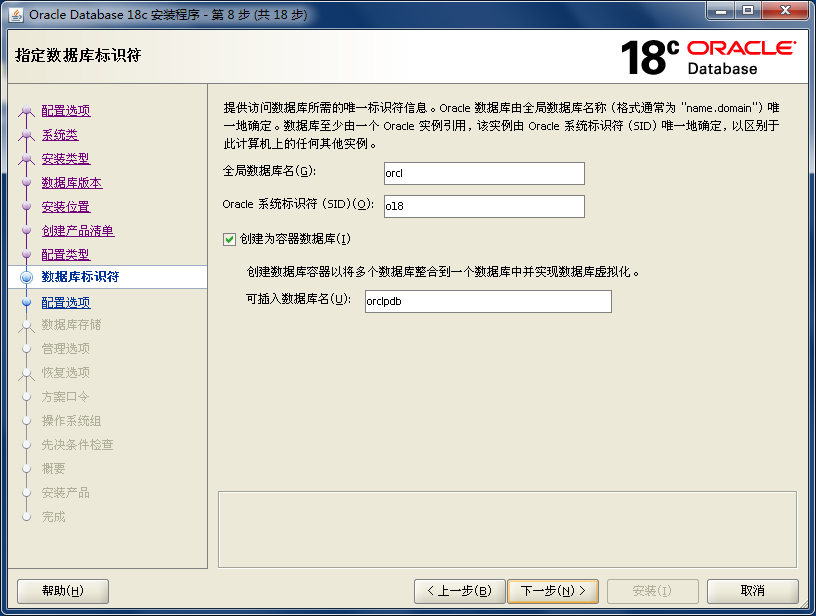Viewport: 816px width, 616px height.
Task: Go to 安装位置 step
Action: pos(66,207)
